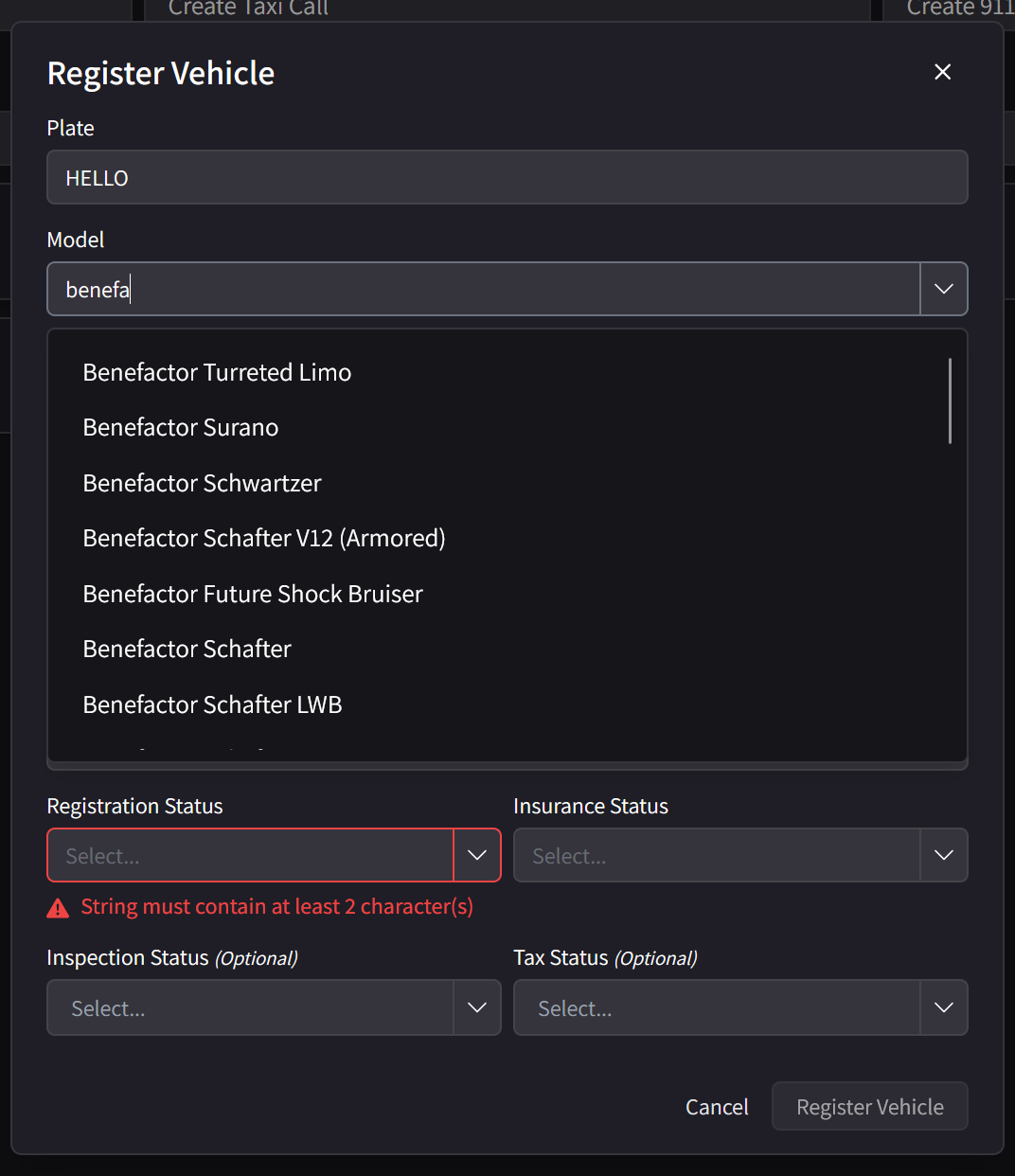The height and width of the screenshot is (1176, 1015).
Task: Click the Registration Status select field
Action: [251, 856]
